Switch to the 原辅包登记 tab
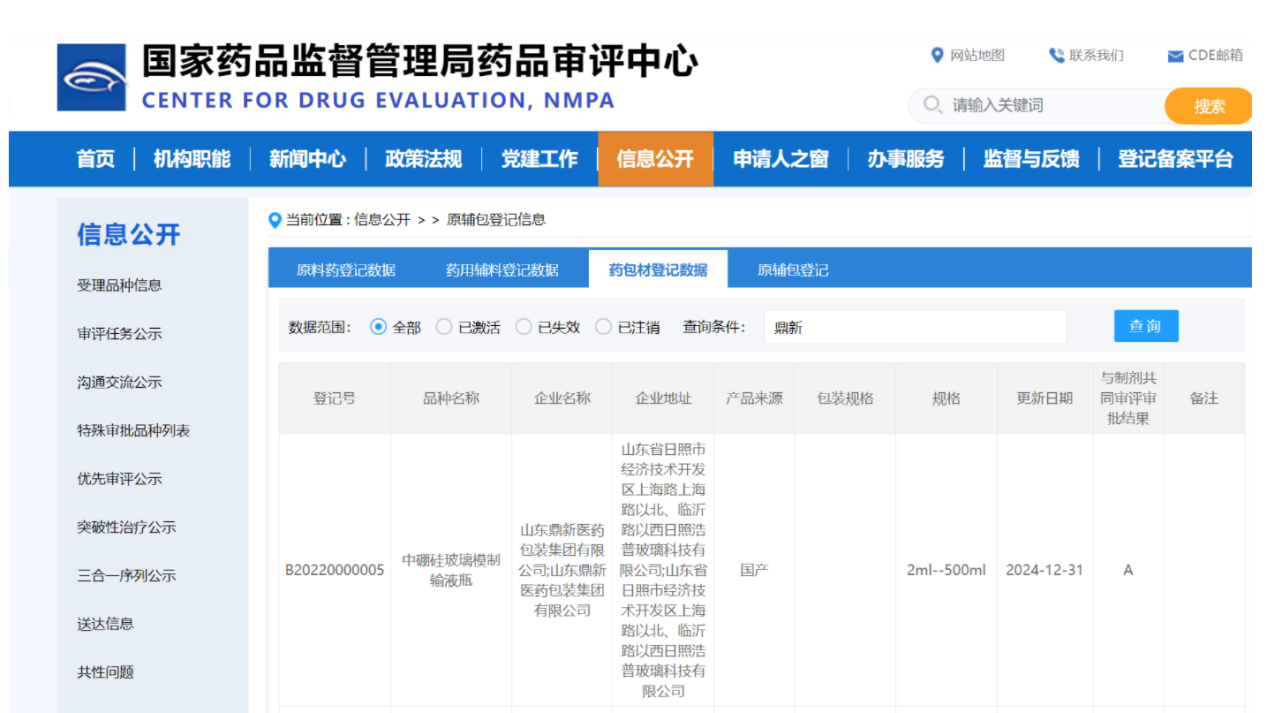 coord(793,270)
